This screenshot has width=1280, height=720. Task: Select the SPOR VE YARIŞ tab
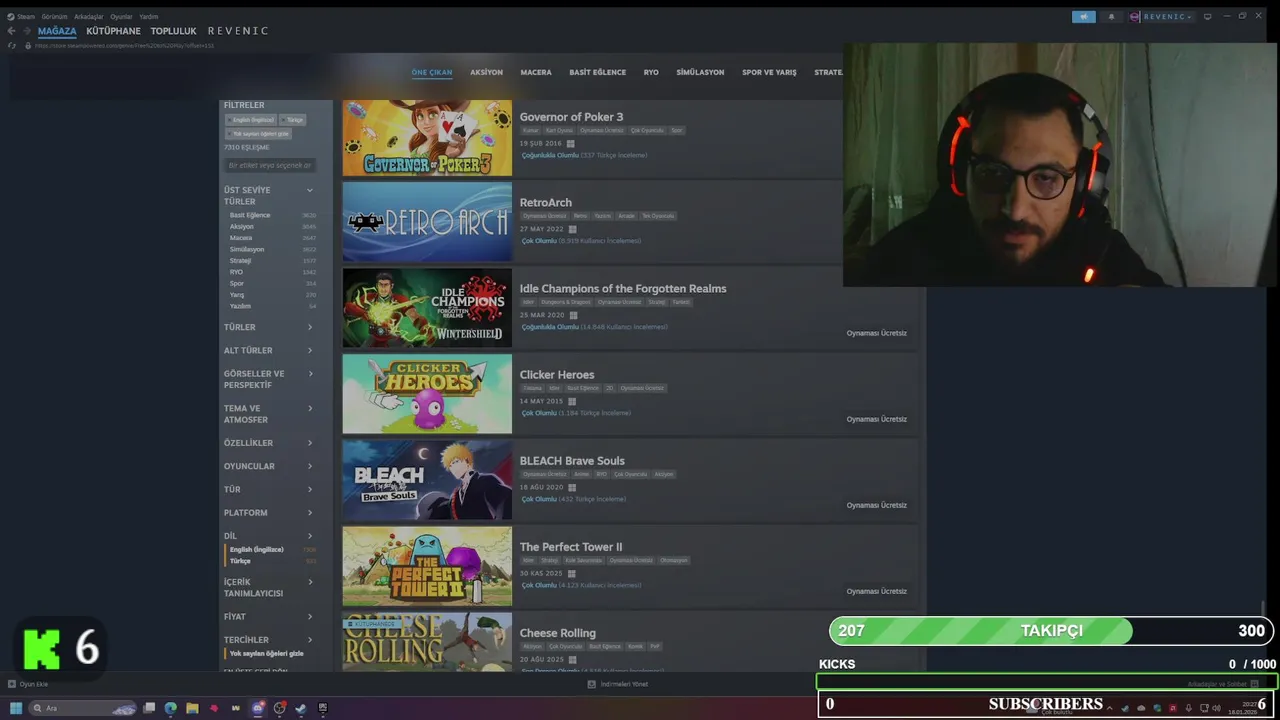coord(769,72)
